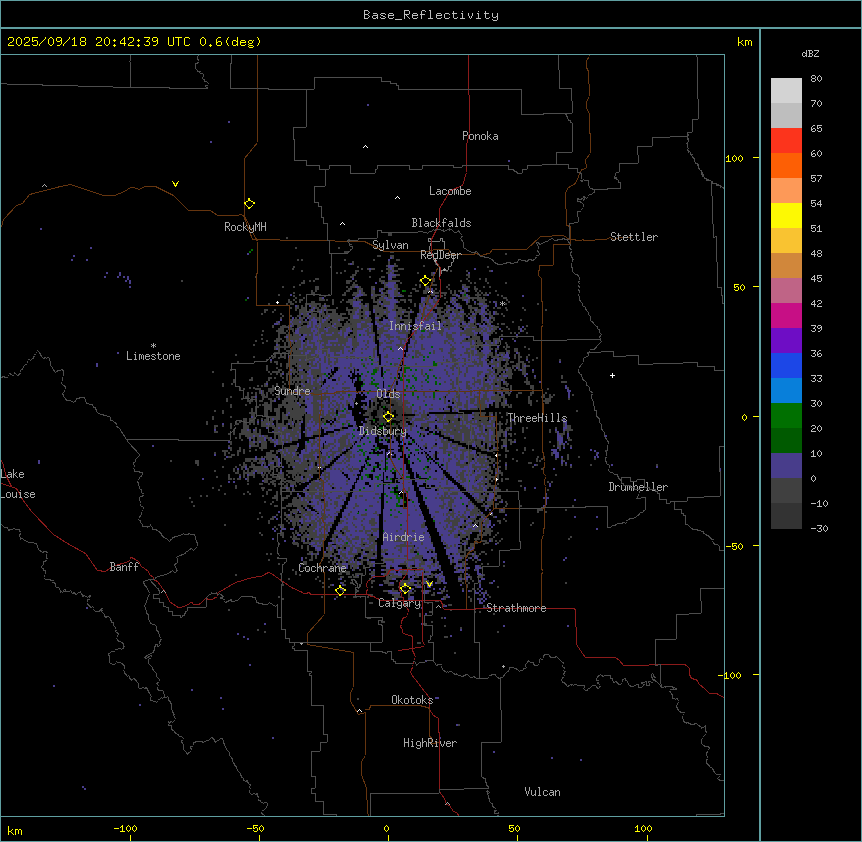Select the yellow diamond marker above Calgary
The image size is (862, 842).
pos(405,588)
